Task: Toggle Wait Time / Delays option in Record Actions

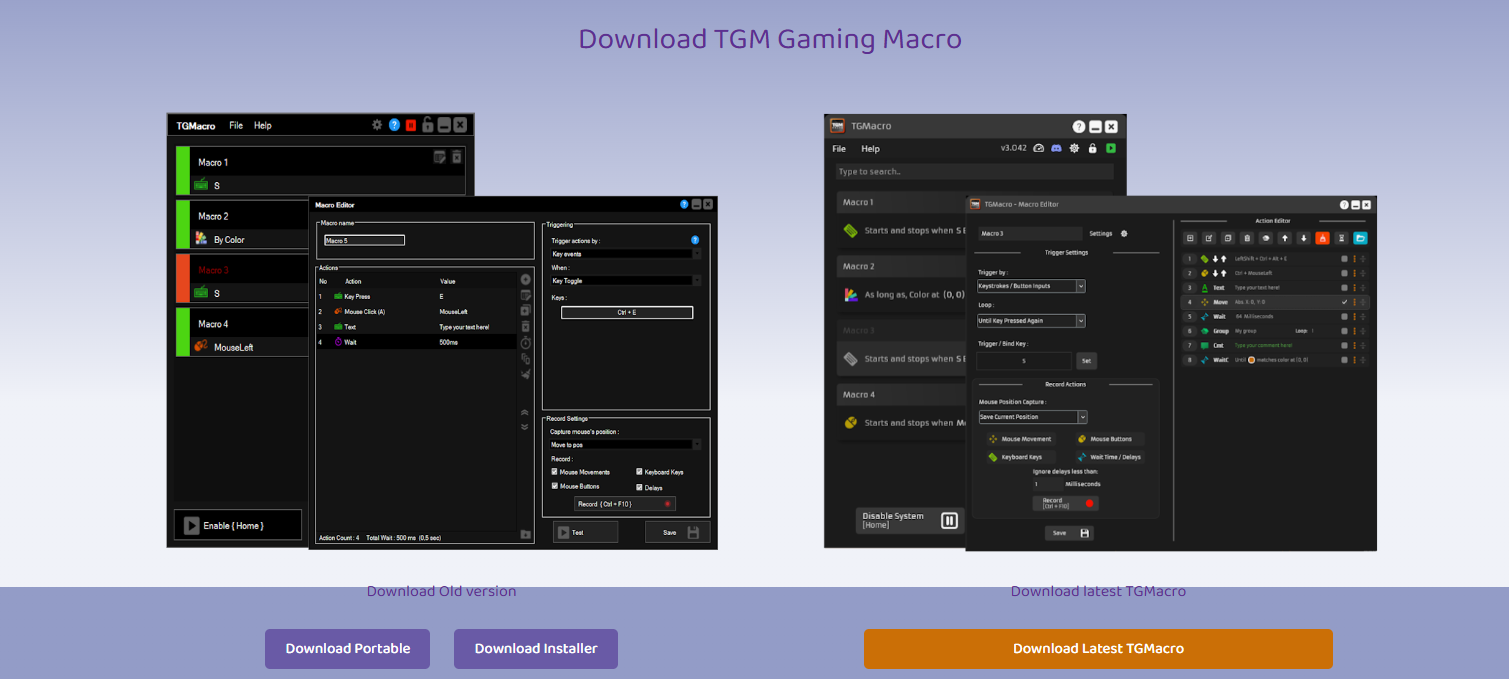Action: click(1108, 457)
